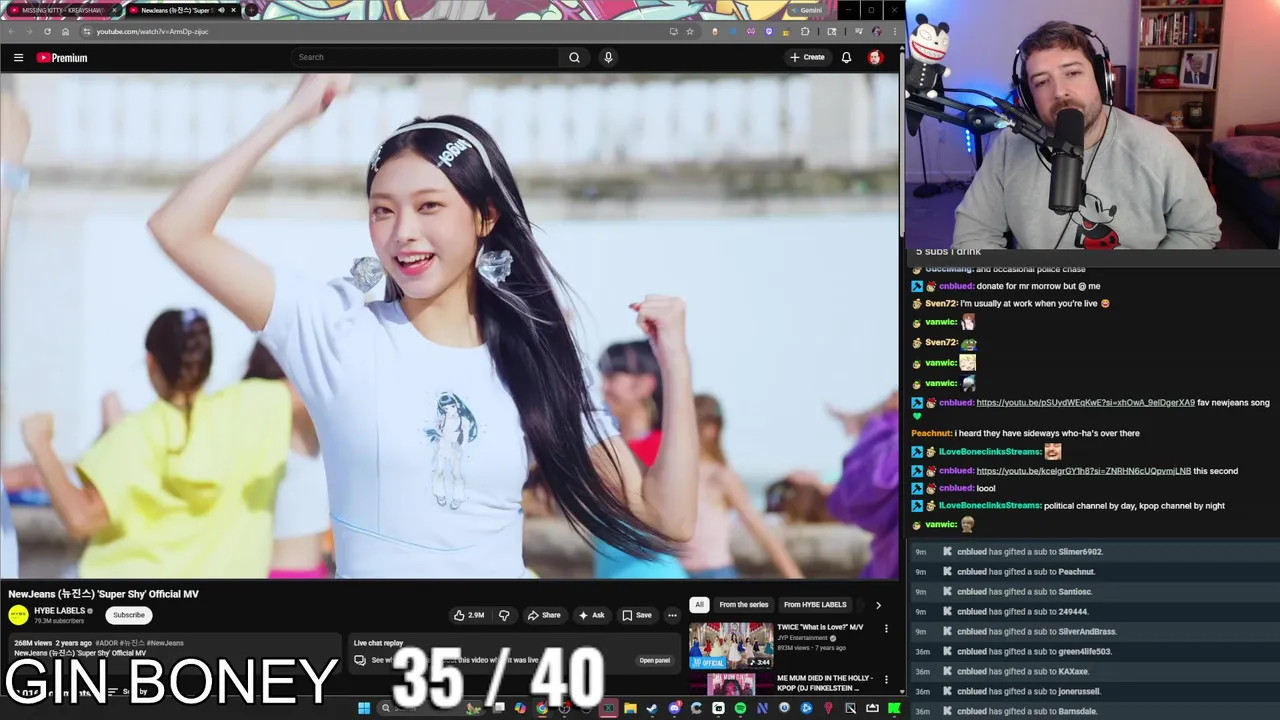Go to browser home page
Image resolution: width=1280 pixels, height=720 pixels.
pyautogui.click(x=65, y=31)
